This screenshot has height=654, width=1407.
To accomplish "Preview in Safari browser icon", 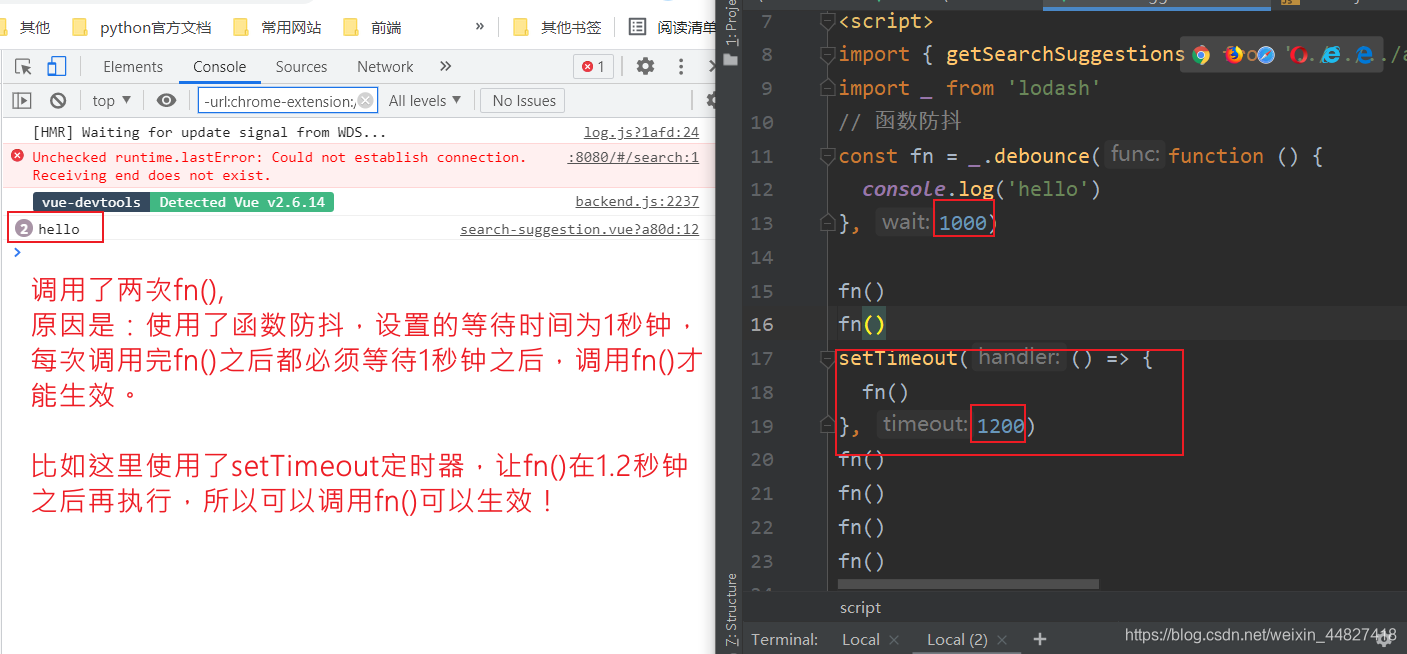I will (x=1266, y=55).
